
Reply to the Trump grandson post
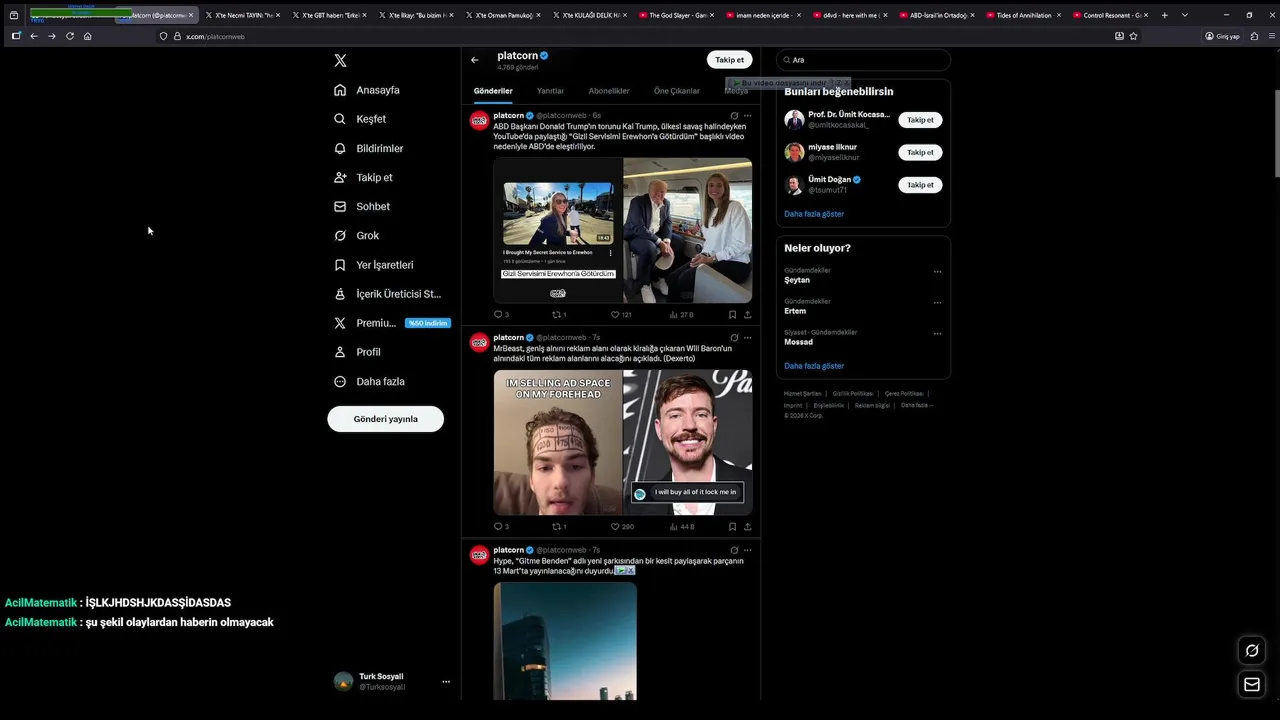[500, 315]
